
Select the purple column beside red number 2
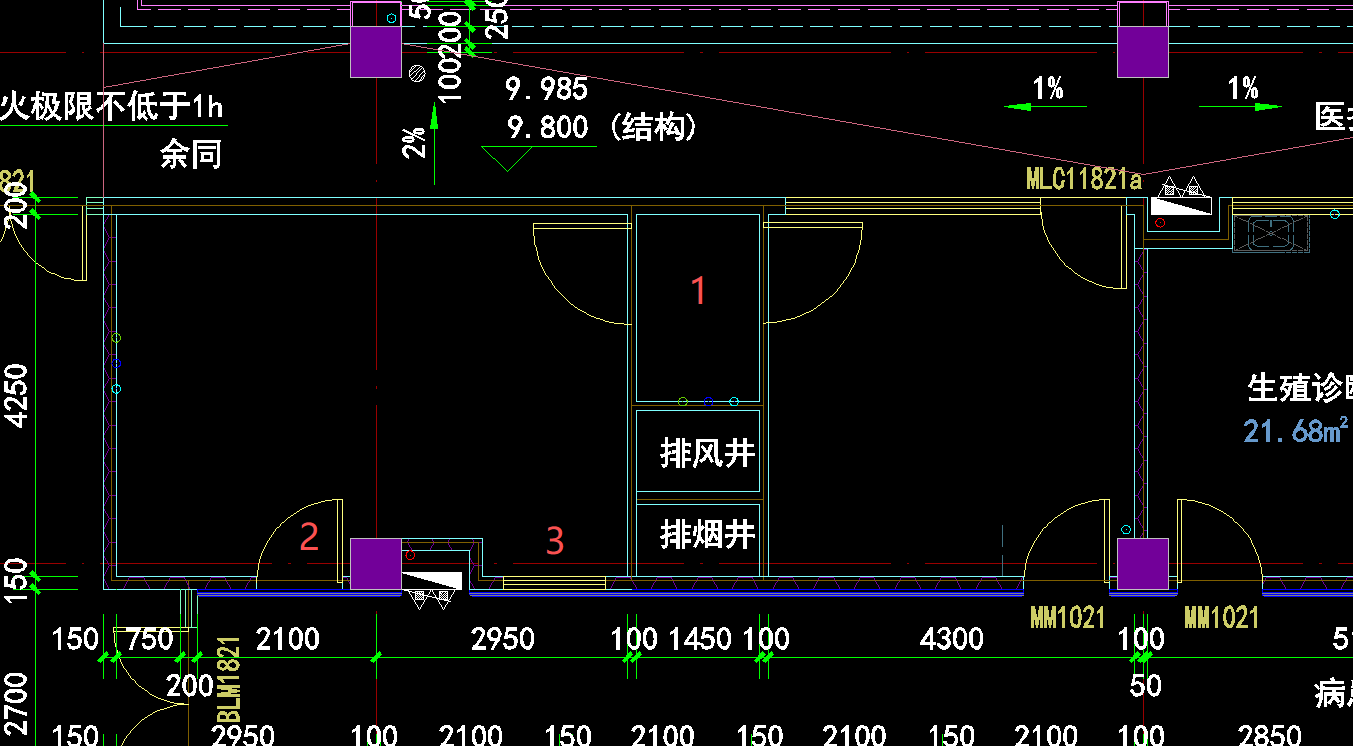(376, 563)
